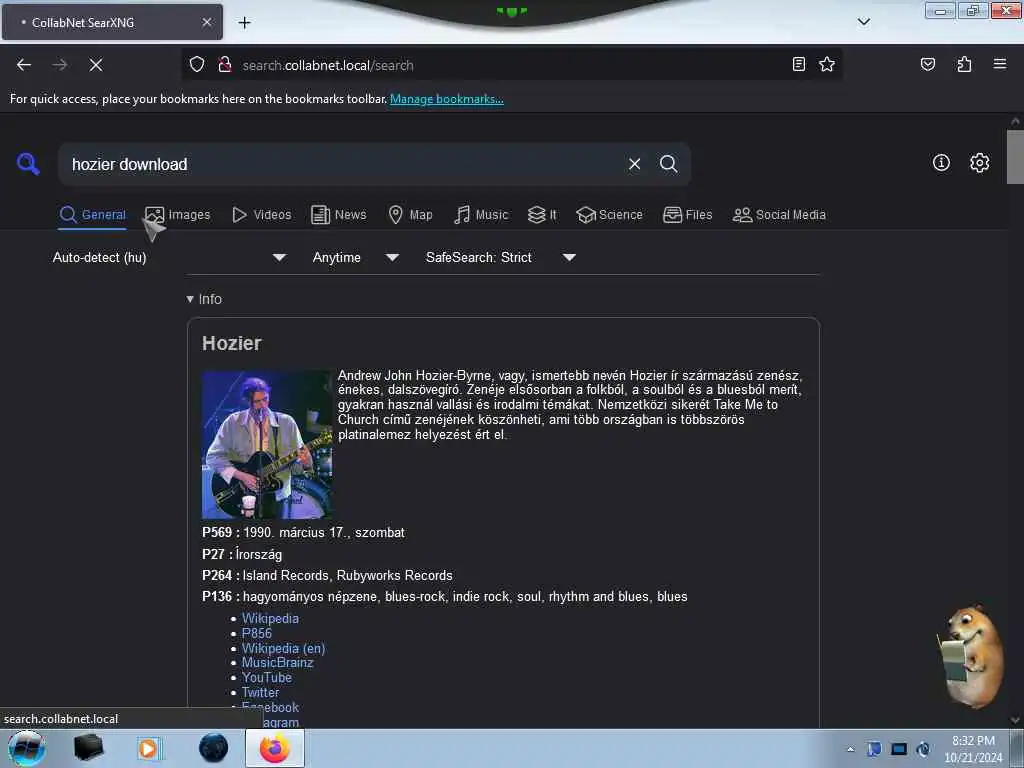Click the address bar URL
This screenshot has width=1024, height=768.
tap(328, 65)
